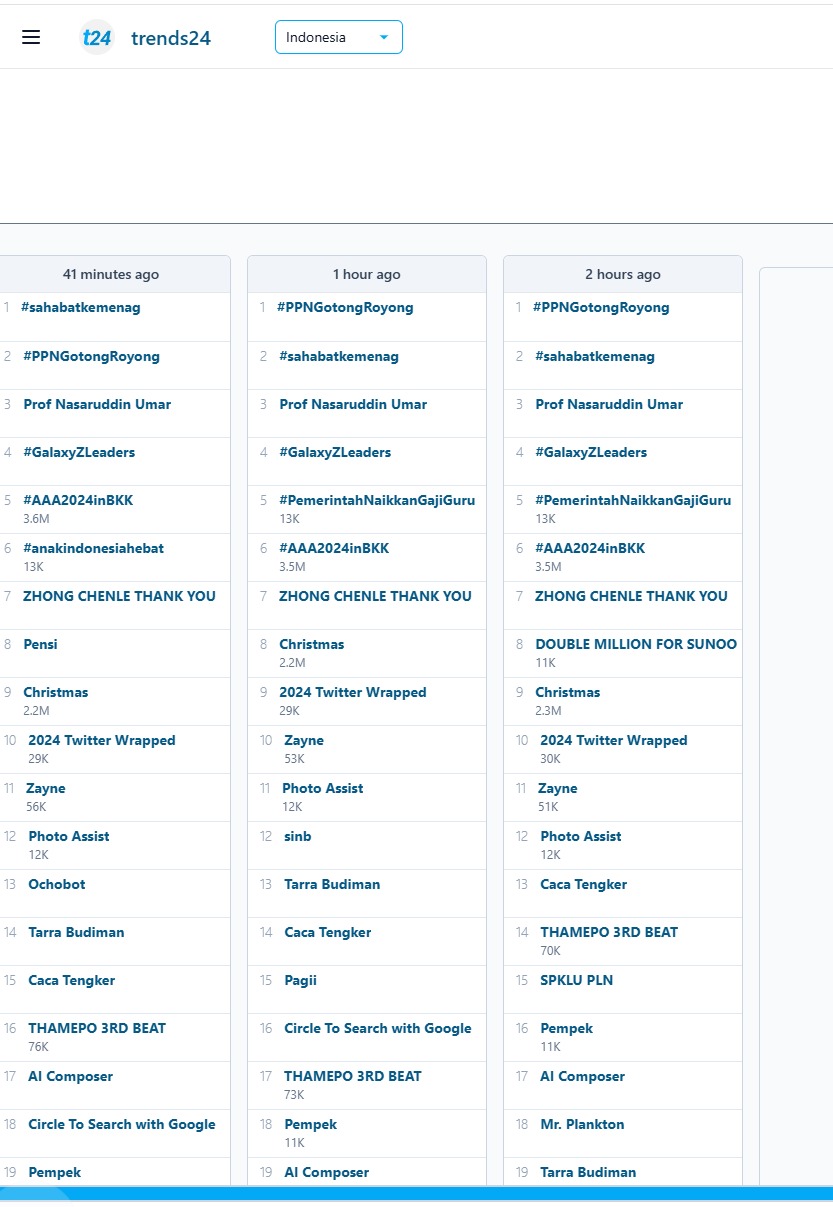This screenshot has width=833, height=1207.
Task: Click the Ochobot trending topic
Action: pos(55,884)
